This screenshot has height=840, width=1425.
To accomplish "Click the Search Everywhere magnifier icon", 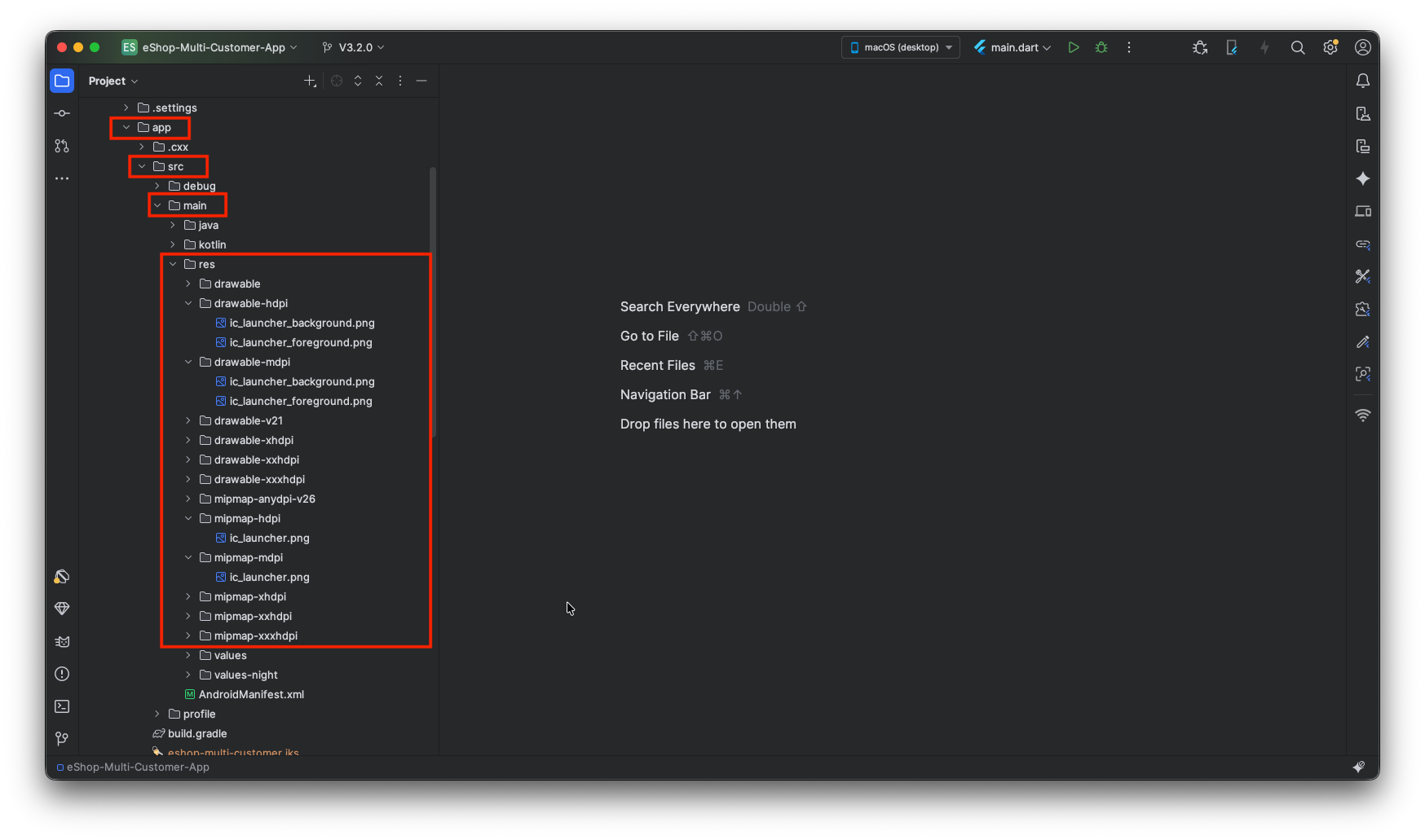I will point(1298,47).
